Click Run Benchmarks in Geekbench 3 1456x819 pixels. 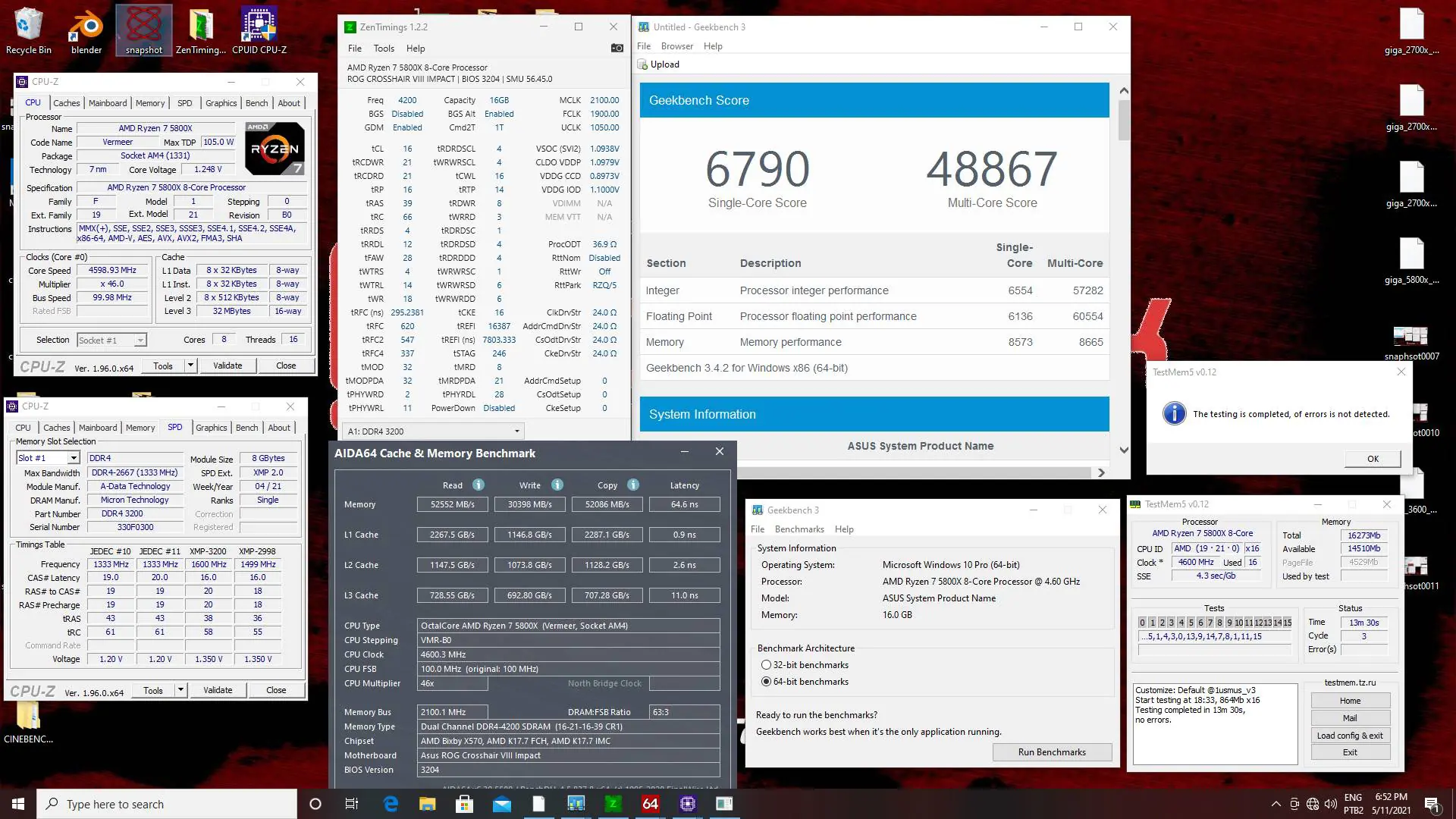tap(1052, 752)
